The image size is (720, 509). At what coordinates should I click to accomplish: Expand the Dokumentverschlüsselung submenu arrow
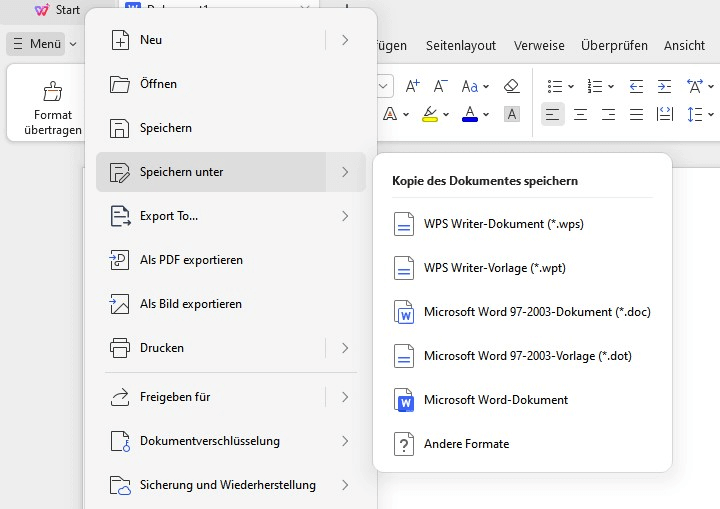(345, 441)
